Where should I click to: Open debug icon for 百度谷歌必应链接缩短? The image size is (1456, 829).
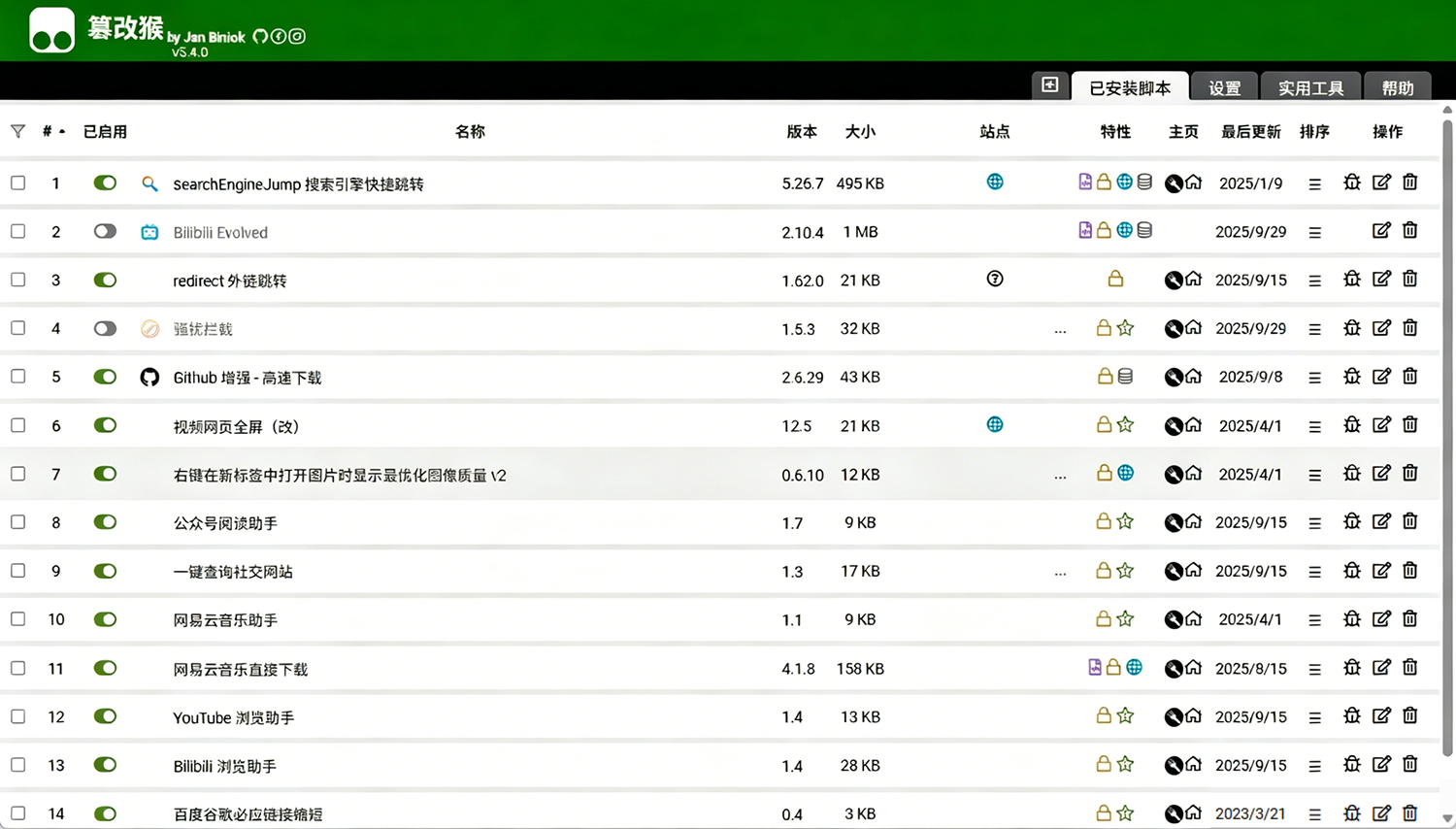click(x=1352, y=813)
